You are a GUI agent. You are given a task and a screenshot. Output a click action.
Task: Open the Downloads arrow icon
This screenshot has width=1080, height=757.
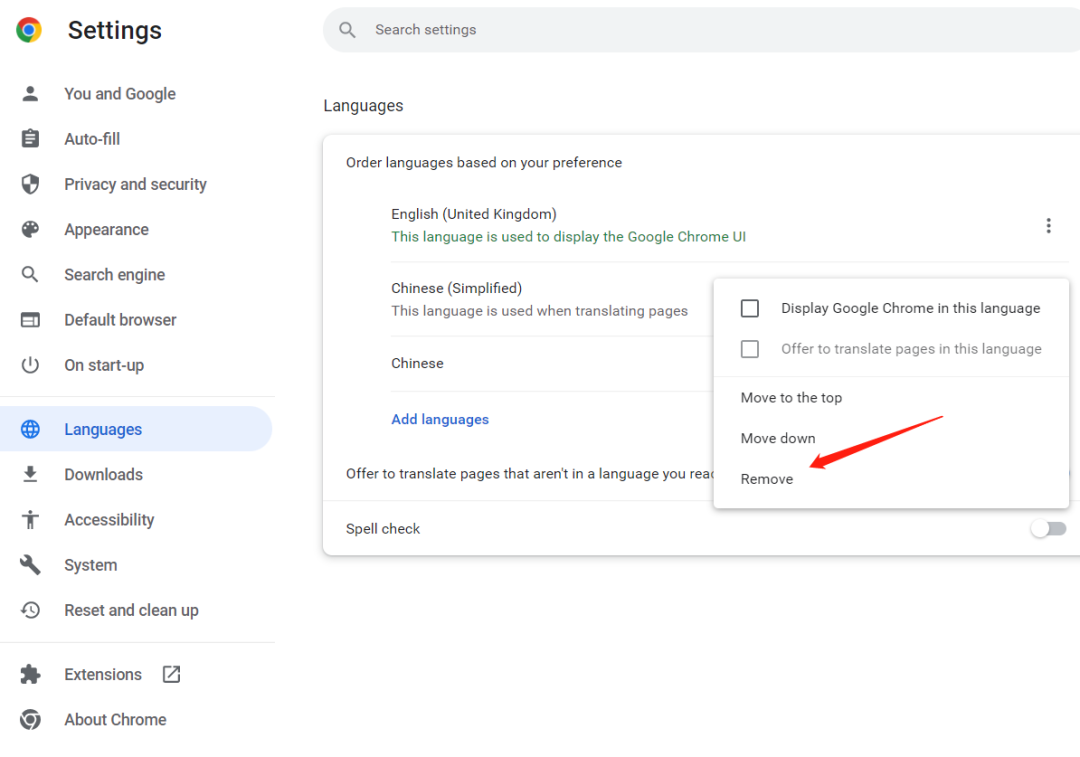click(x=30, y=474)
